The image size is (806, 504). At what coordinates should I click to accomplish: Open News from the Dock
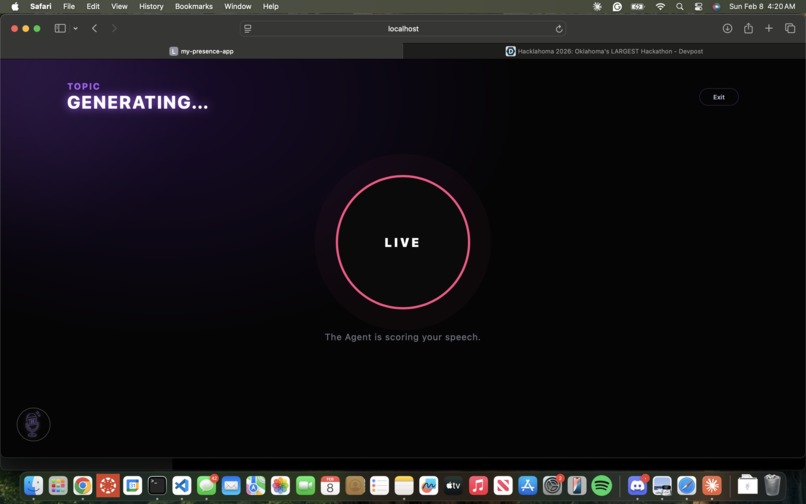click(503, 485)
